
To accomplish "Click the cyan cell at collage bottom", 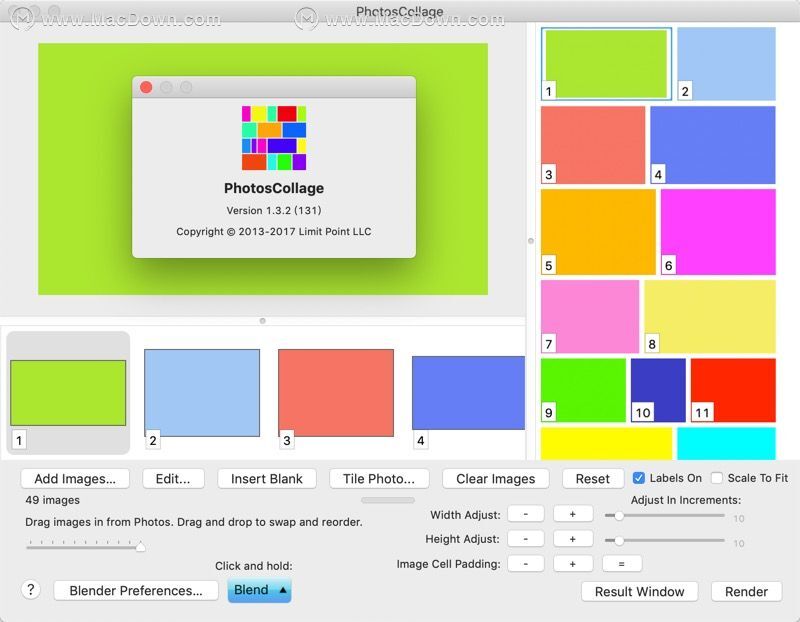I will point(727,443).
